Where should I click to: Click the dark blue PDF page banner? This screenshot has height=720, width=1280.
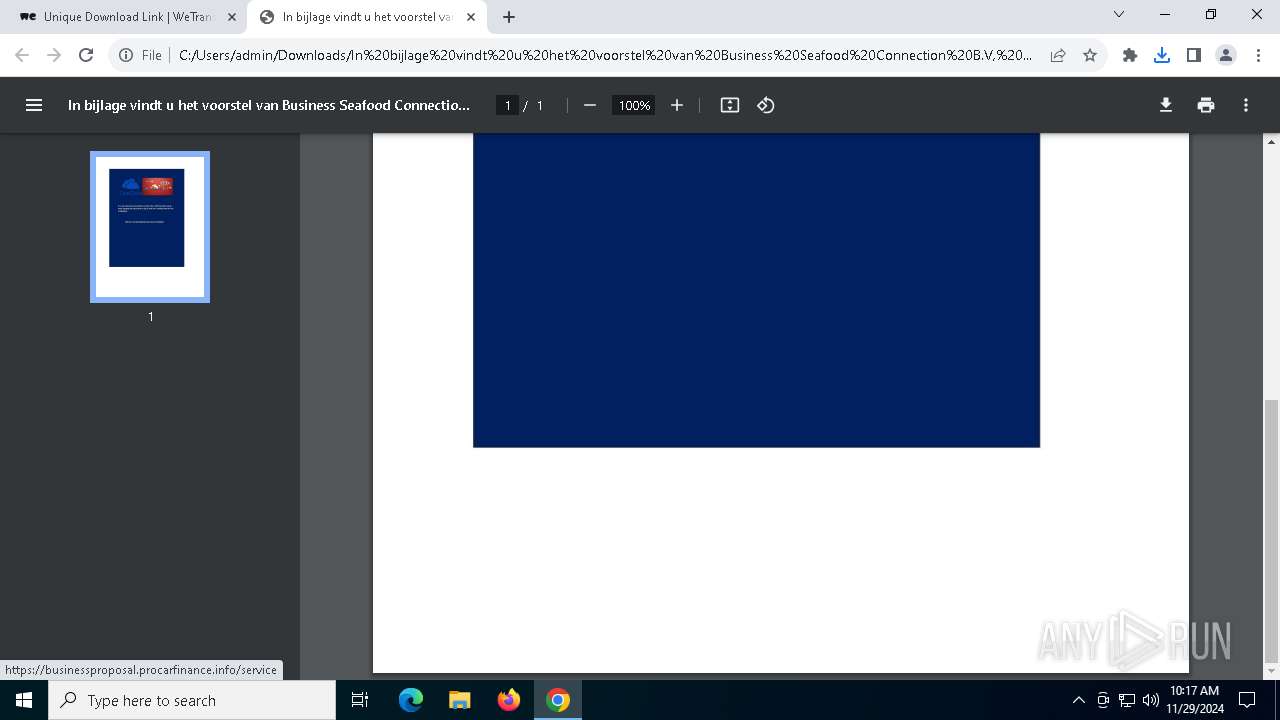tap(756, 290)
